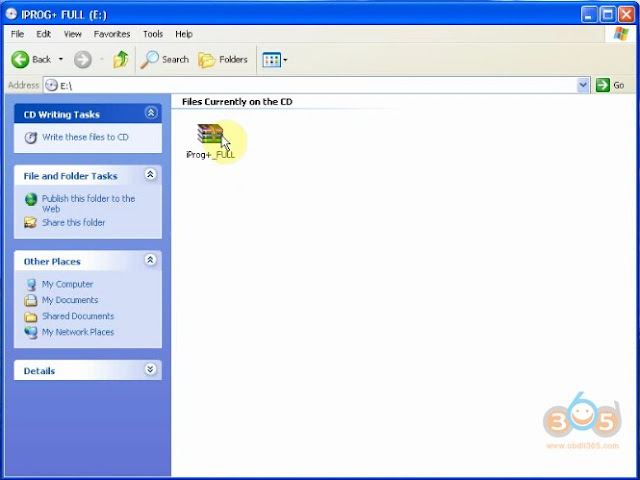
Task: Click the Forward arrow button
Action: click(x=82, y=60)
